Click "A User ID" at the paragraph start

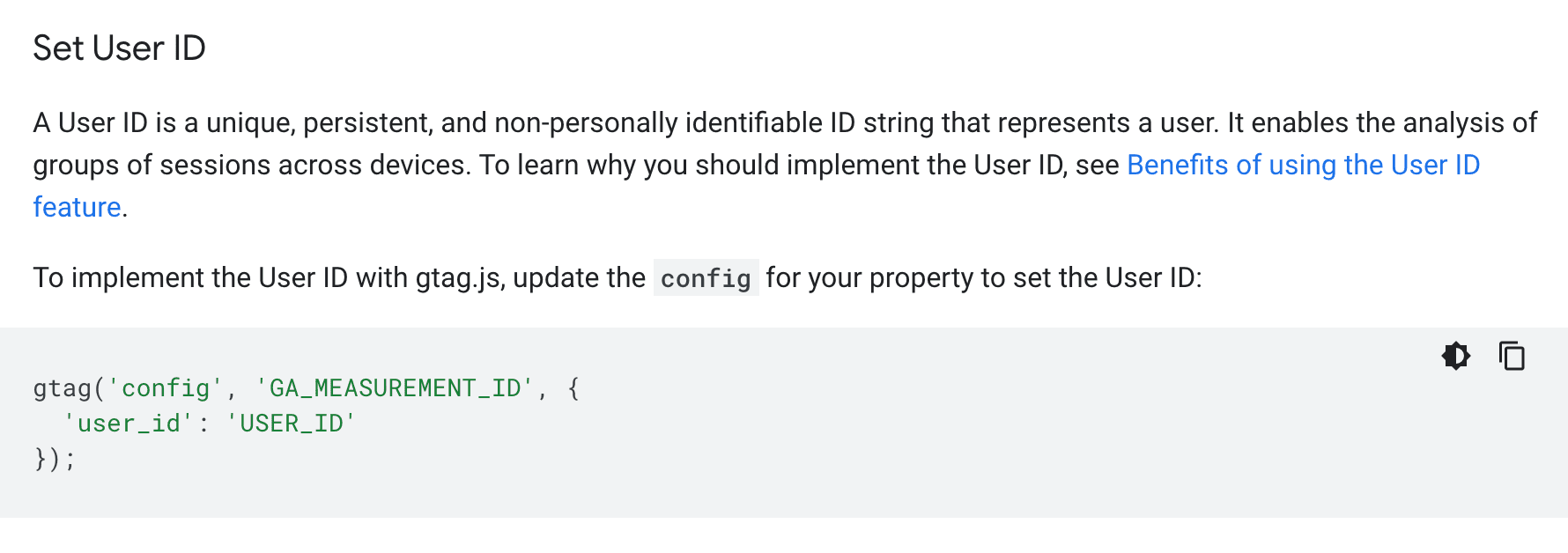(x=90, y=123)
